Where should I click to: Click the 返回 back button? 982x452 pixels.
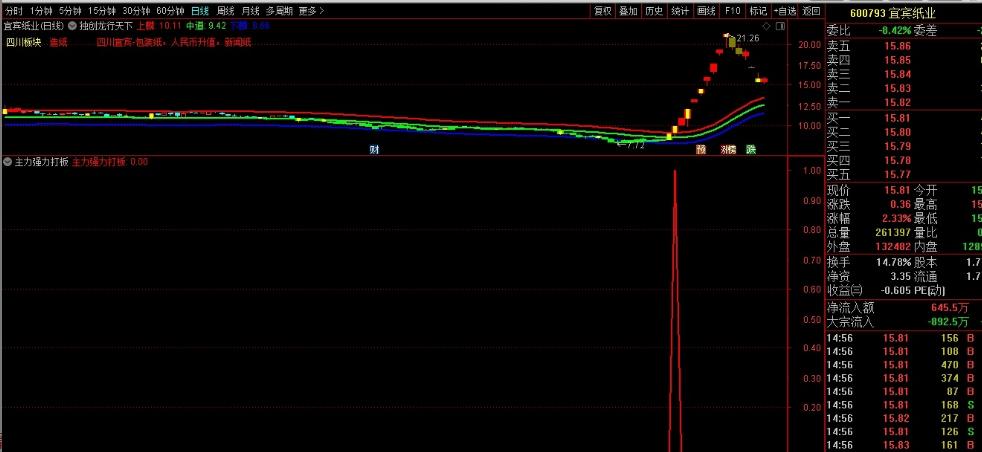pyautogui.click(x=810, y=11)
